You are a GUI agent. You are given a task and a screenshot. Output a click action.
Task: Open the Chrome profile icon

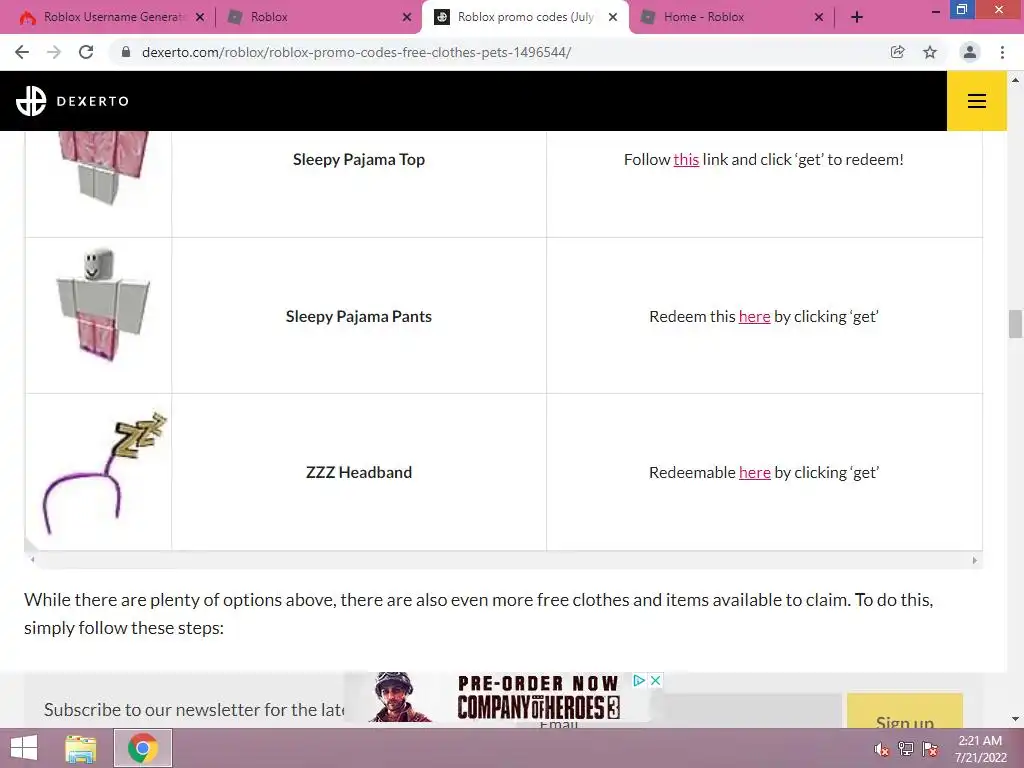click(x=970, y=52)
